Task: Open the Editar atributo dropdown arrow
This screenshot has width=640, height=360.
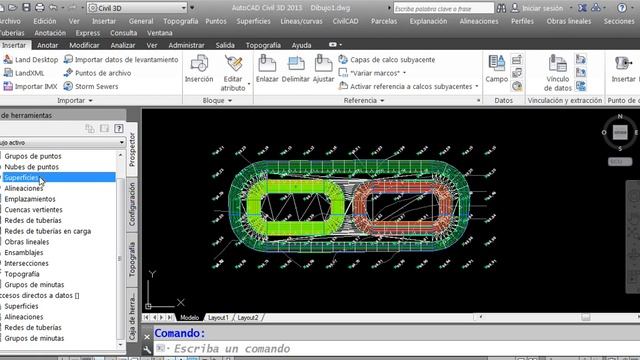Action: 249,84
